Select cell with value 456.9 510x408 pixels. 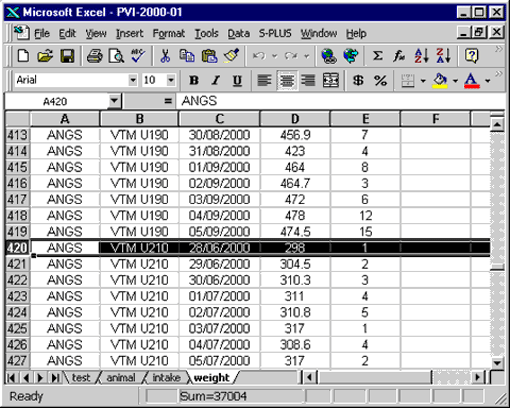click(x=295, y=135)
